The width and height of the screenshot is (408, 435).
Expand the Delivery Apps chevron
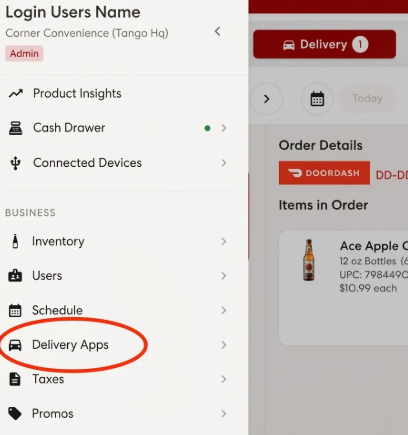point(224,345)
